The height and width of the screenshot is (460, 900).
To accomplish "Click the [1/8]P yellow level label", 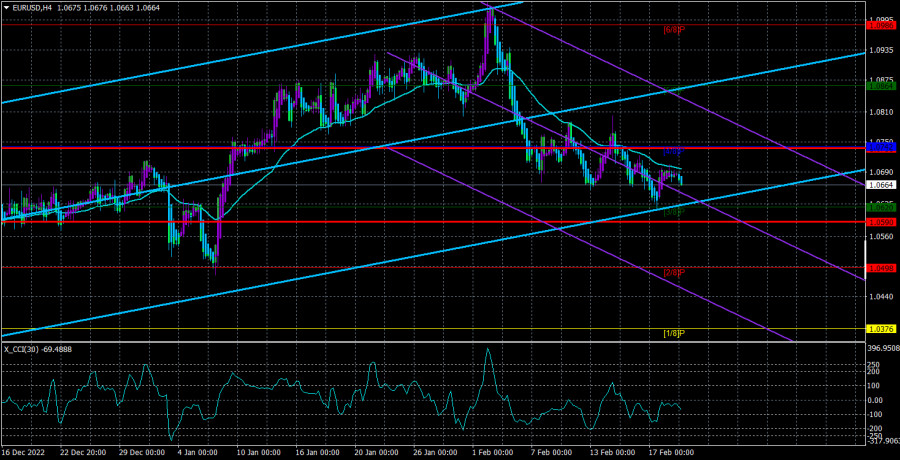I will click(673, 333).
